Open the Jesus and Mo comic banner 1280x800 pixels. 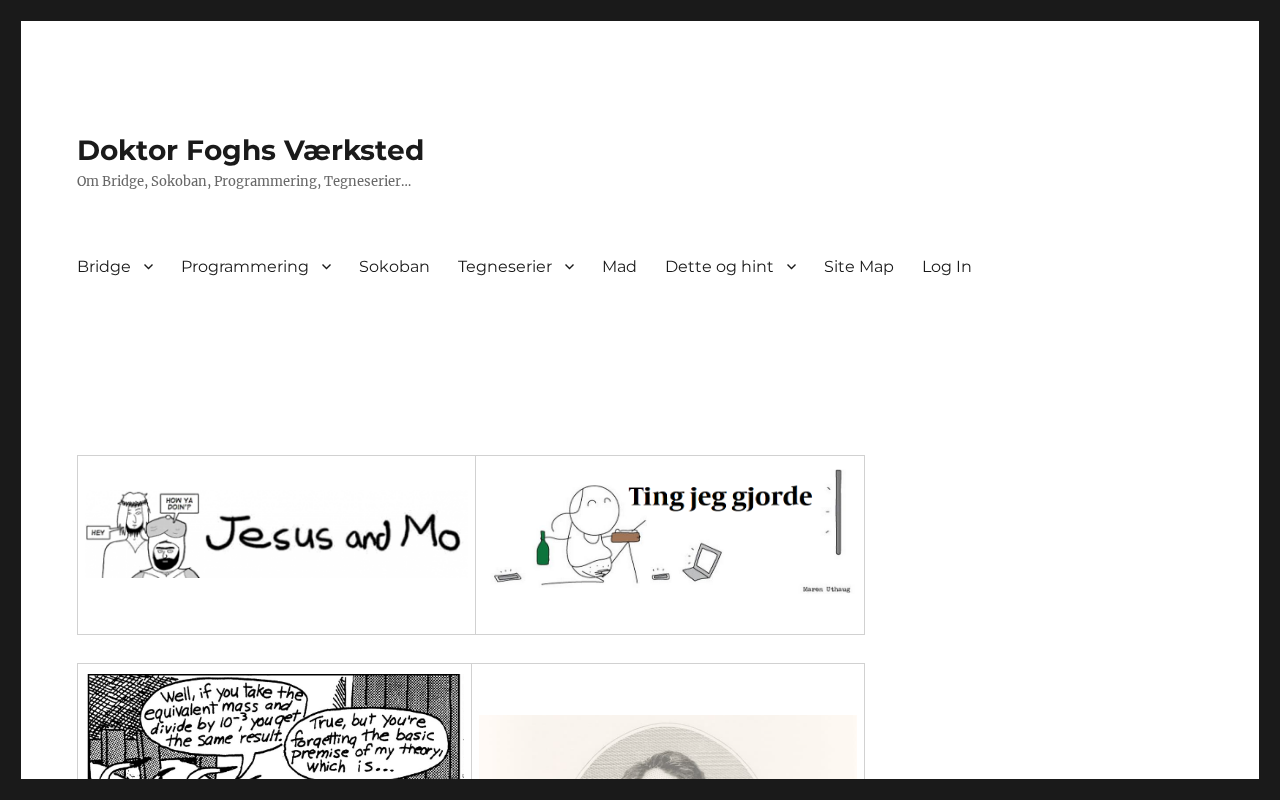click(276, 534)
